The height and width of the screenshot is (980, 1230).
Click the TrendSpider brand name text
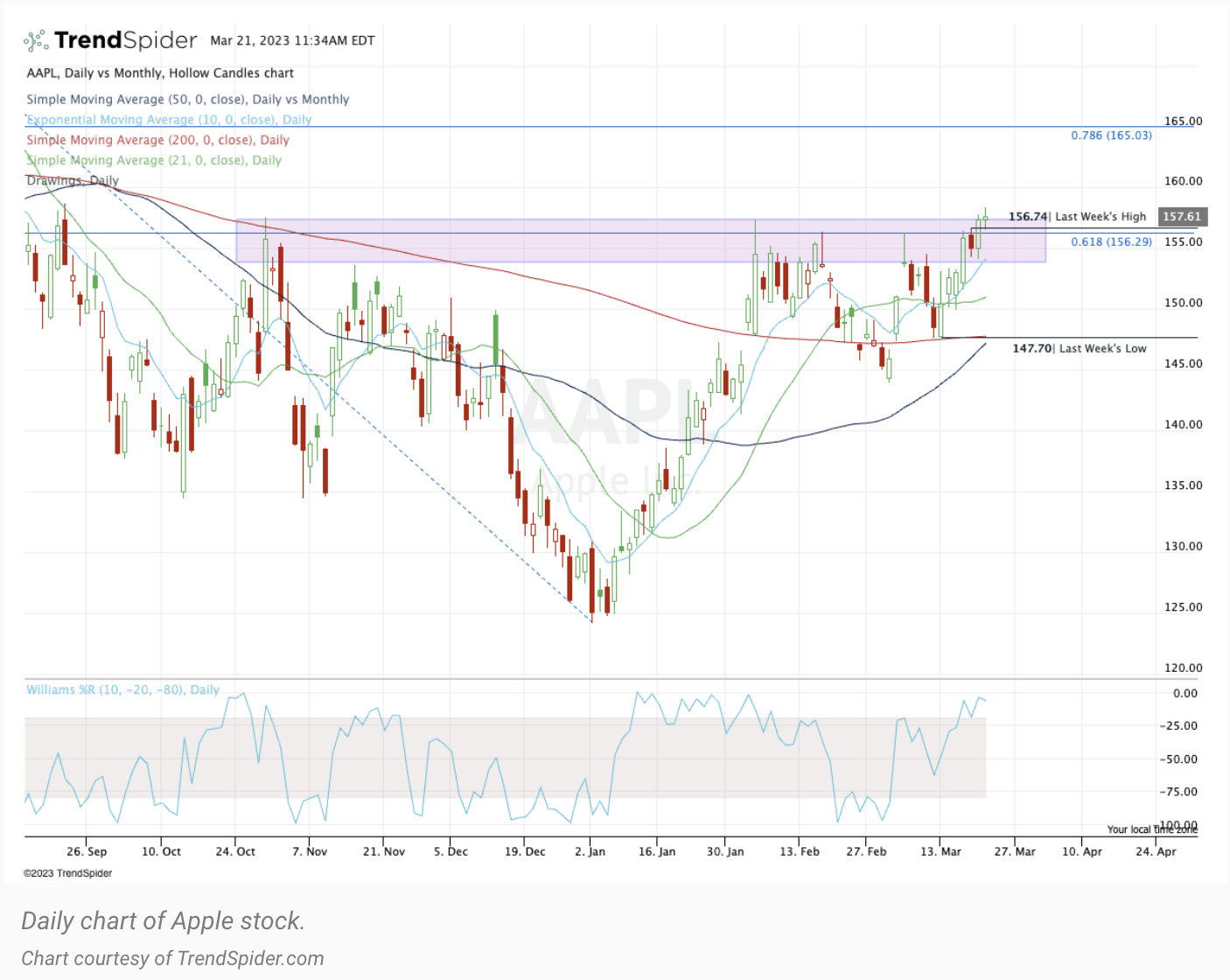[x=126, y=40]
